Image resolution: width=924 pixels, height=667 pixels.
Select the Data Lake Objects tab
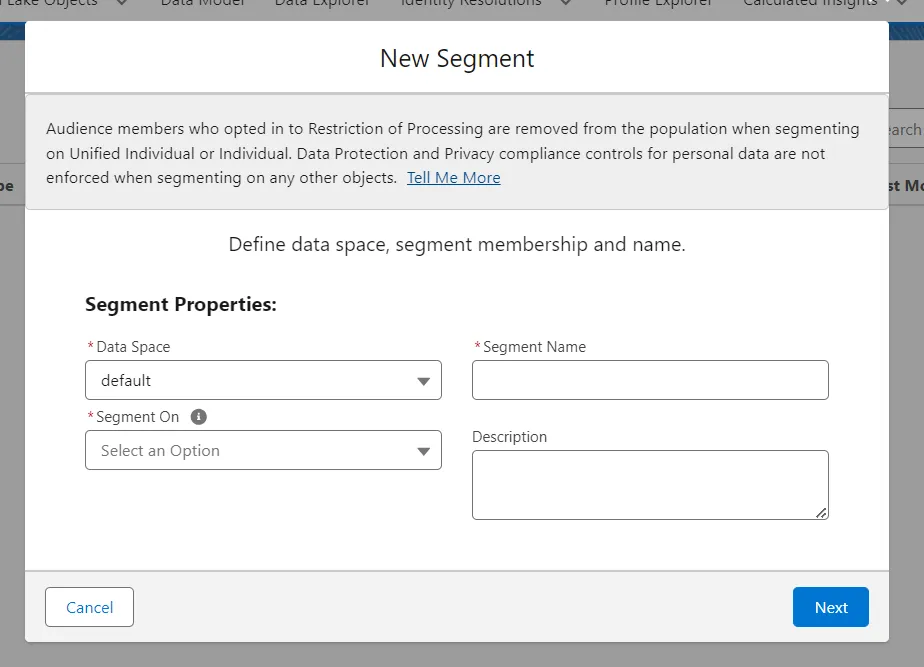click(50, 3)
